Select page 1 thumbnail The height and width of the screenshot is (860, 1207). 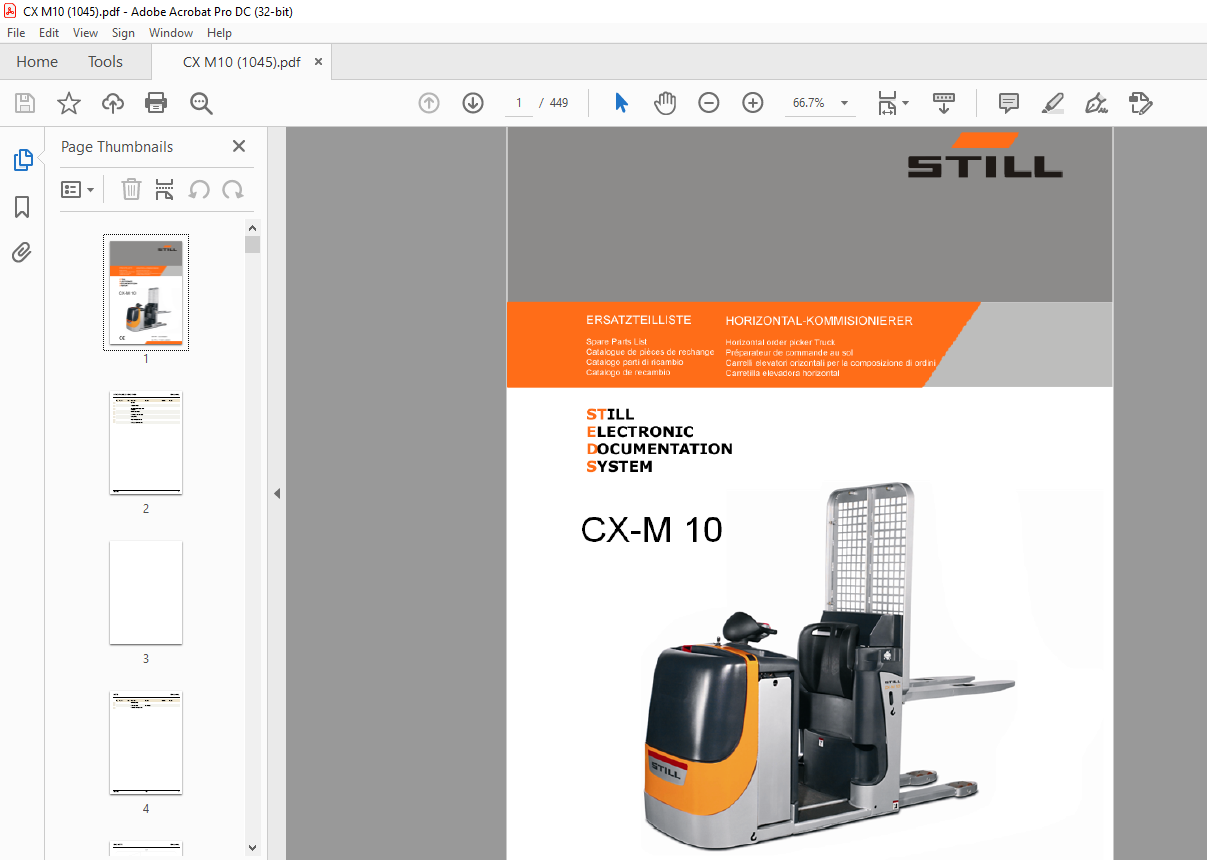click(x=146, y=292)
